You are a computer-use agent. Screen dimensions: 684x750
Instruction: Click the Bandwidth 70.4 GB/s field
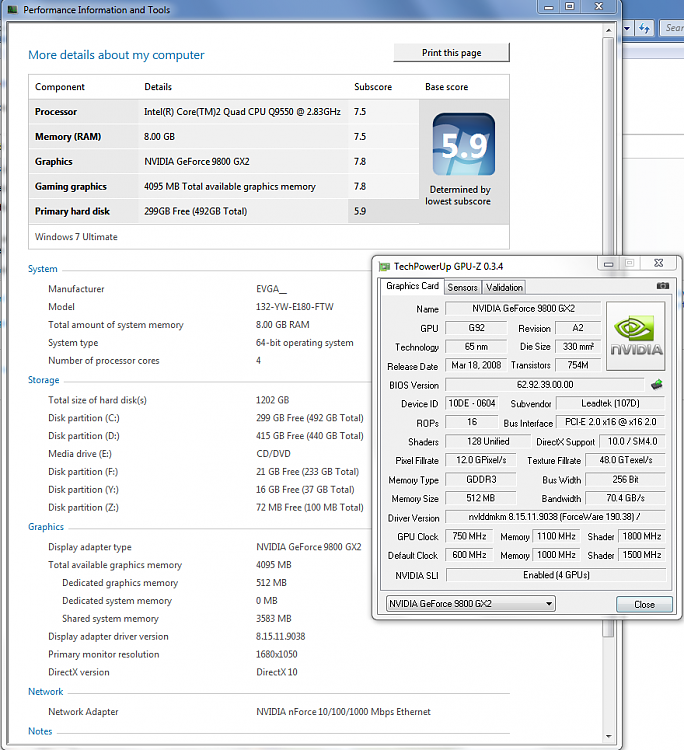(x=625, y=498)
